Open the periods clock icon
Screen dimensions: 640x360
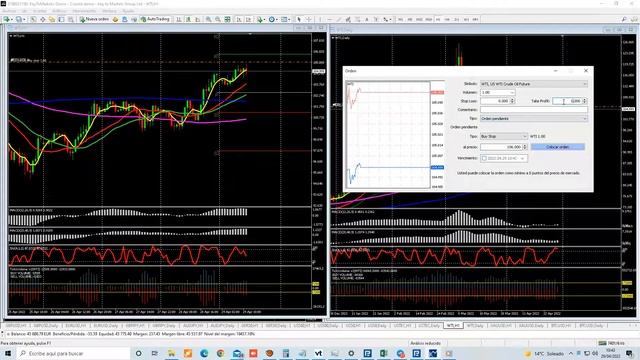[271, 19]
